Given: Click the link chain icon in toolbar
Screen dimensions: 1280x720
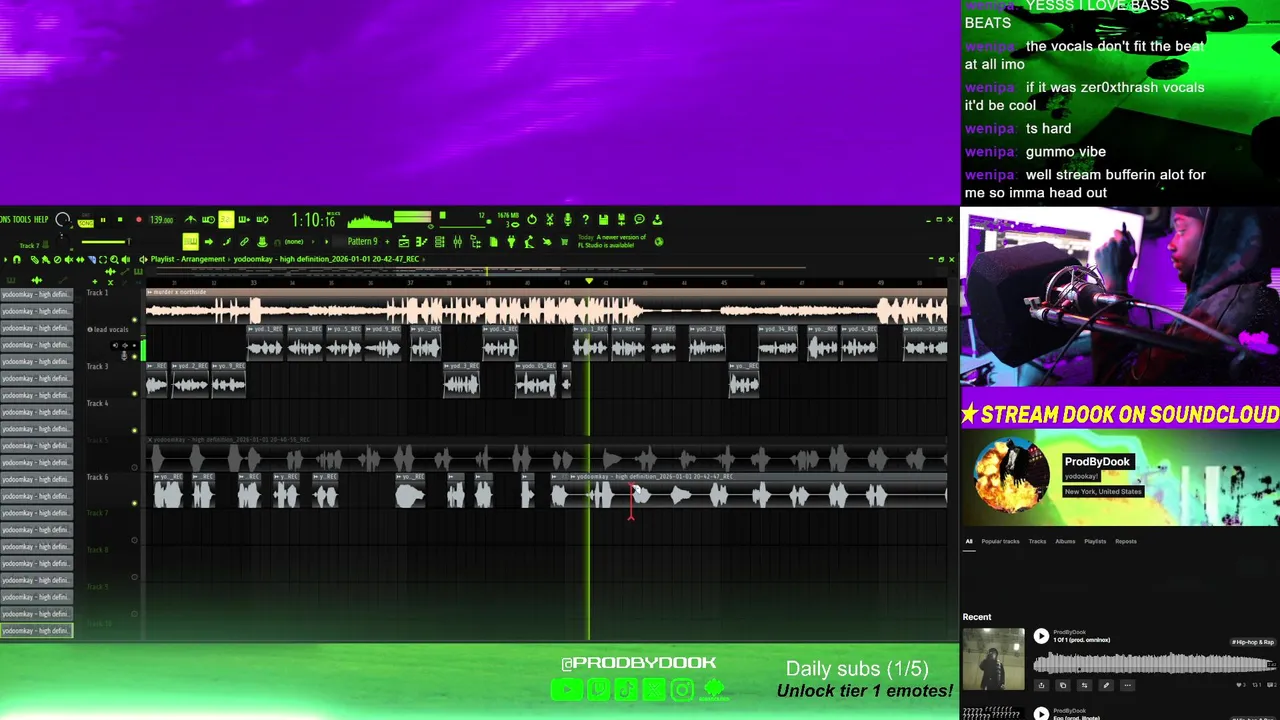Looking at the screenshot, I should tap(244, 242).
